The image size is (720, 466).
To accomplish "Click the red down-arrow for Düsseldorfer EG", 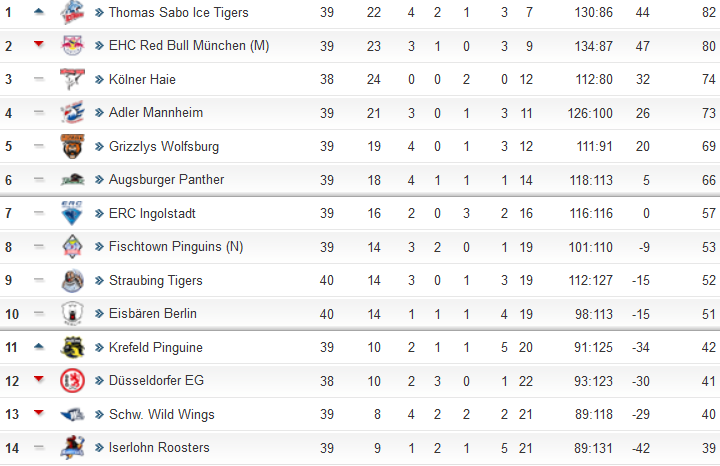I will [x=39, y=379].
